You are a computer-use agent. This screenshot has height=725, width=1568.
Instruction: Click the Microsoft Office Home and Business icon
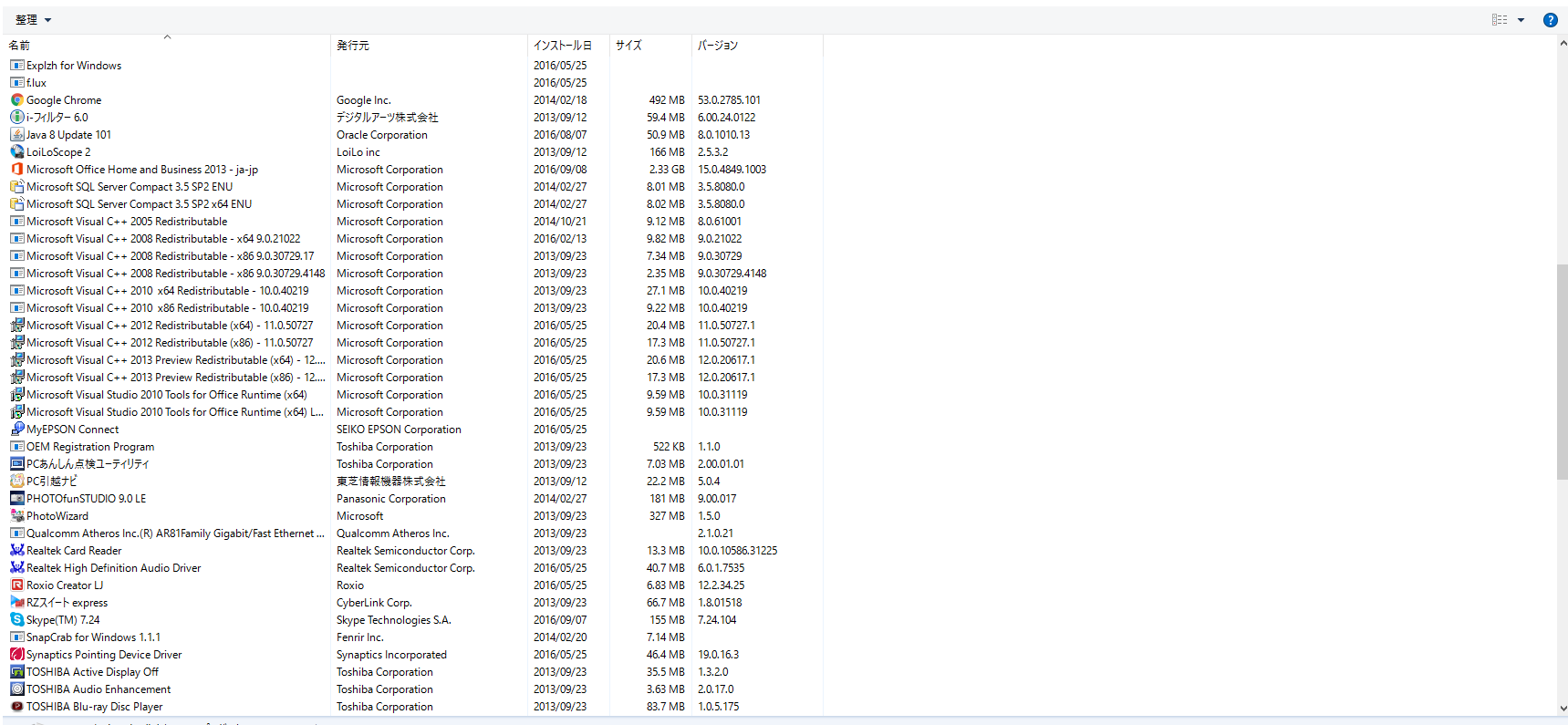point(17,170)
